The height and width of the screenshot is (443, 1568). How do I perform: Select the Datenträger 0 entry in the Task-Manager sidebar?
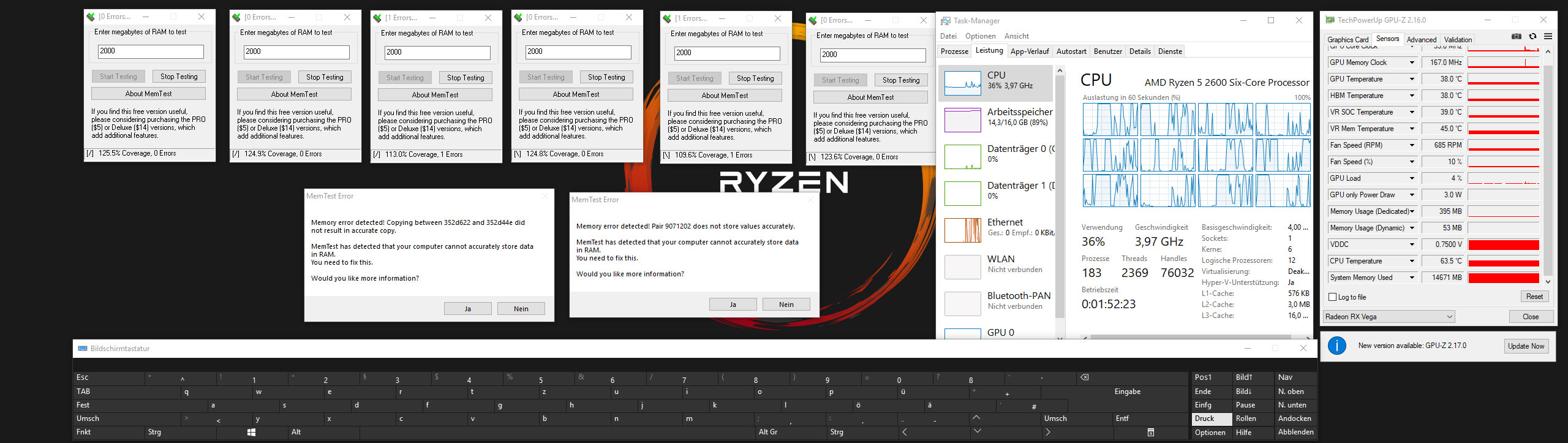point(996,156)
